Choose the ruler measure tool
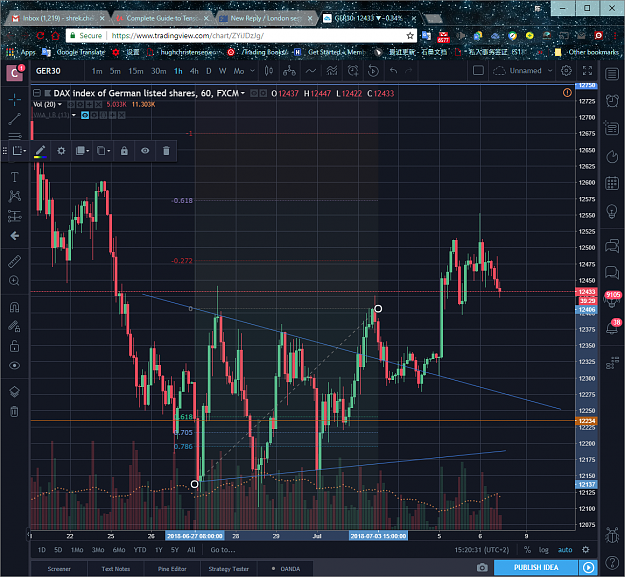Image resolution: width=625 pixels, height=577 pixels. tap(15, 262)
